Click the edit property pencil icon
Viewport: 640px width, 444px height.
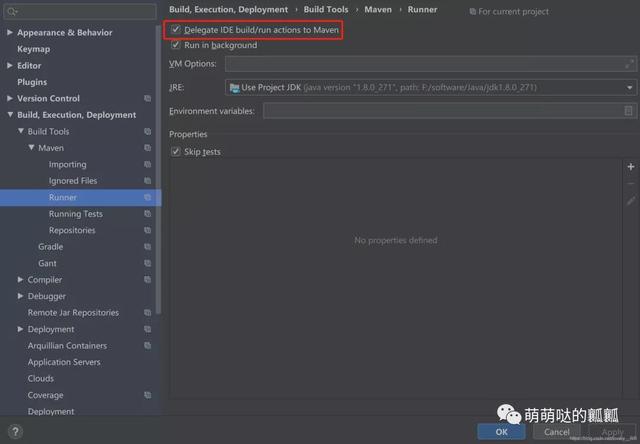point(631,200)
